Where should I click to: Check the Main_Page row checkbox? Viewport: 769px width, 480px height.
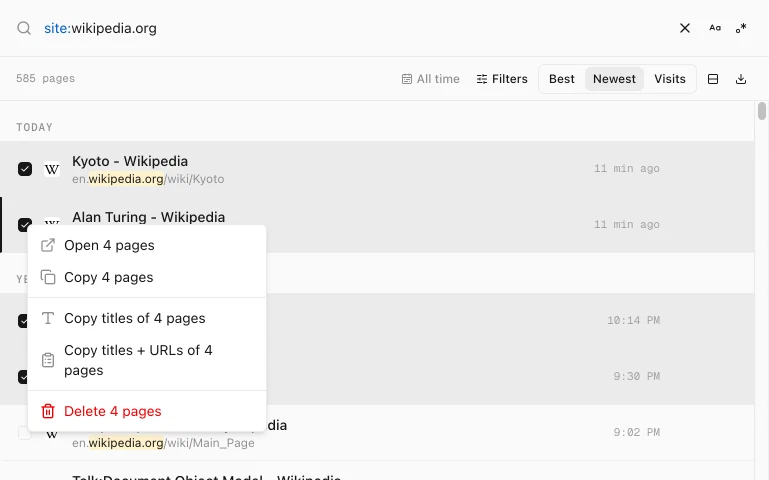tap(25, 433)
